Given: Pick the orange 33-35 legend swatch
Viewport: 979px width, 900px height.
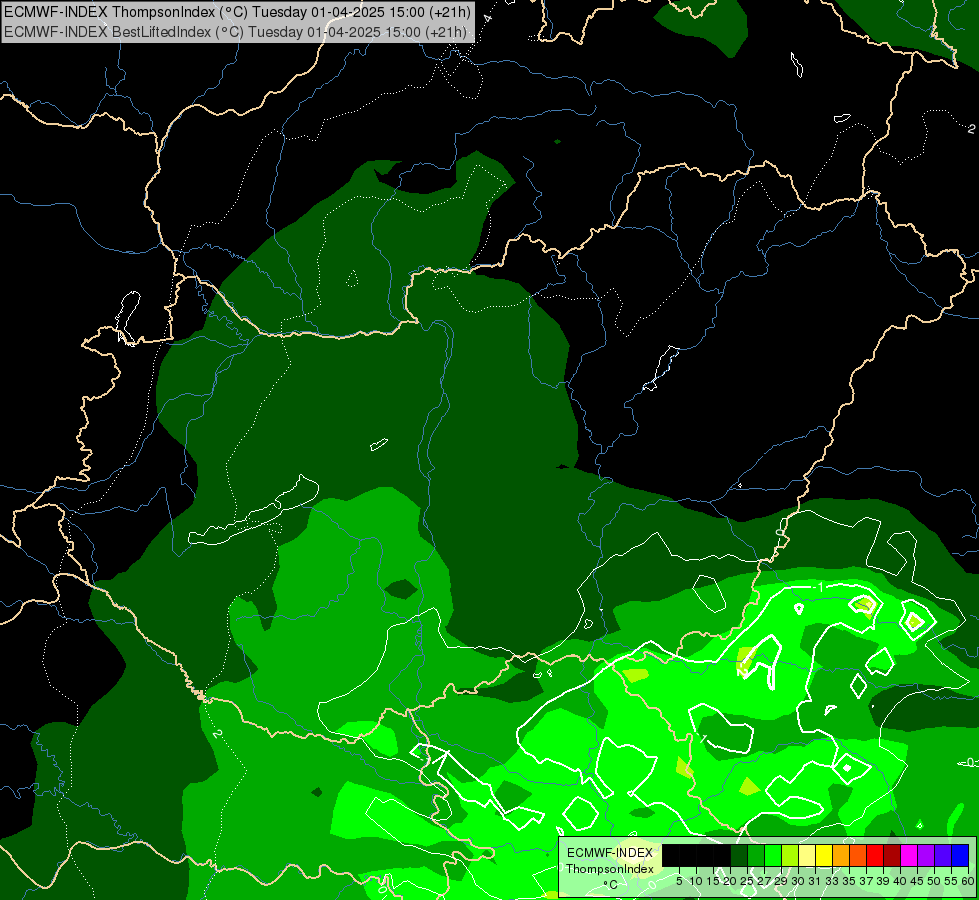Looking at the screenshot, I should click(841, 856).
